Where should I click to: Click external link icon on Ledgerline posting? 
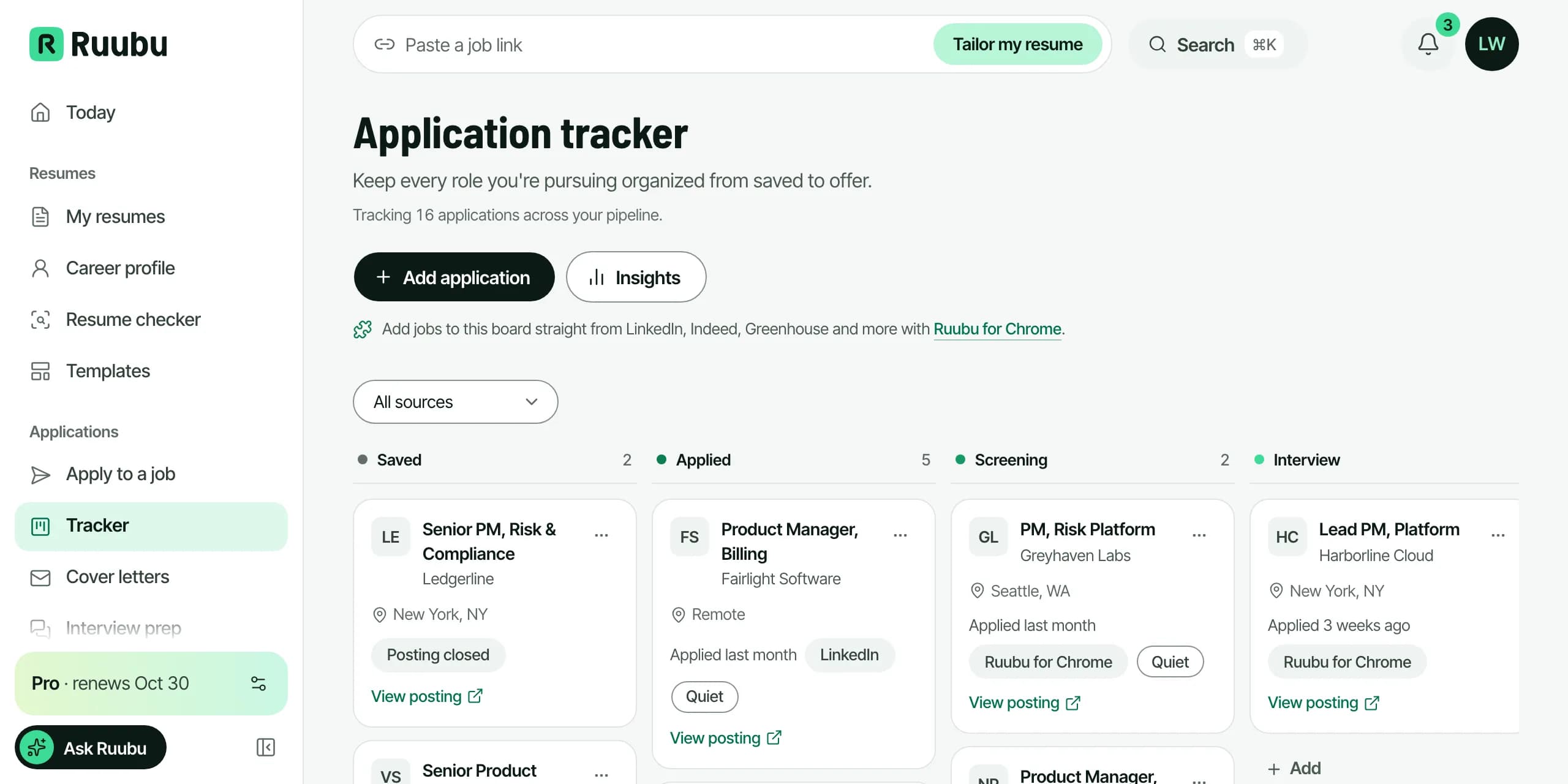coord(475,696)
